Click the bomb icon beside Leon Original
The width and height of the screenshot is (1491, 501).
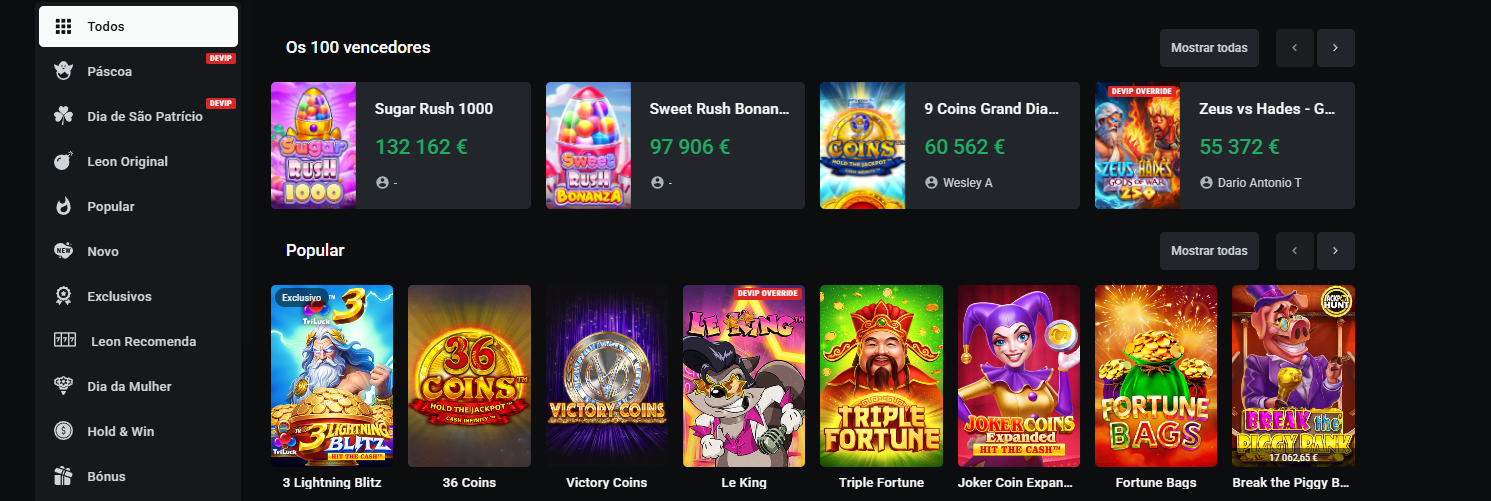tap(64, 161)
